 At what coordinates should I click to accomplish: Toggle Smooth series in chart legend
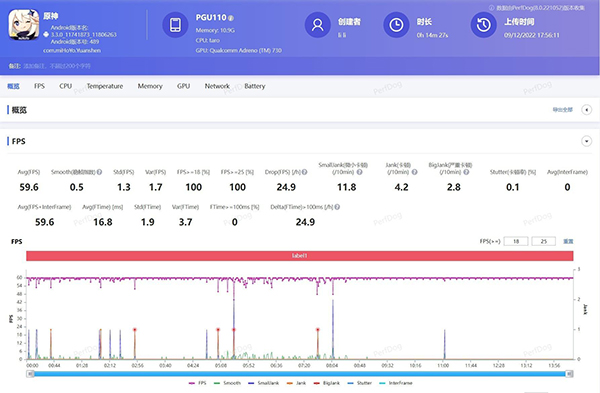(x=227, y=383)
